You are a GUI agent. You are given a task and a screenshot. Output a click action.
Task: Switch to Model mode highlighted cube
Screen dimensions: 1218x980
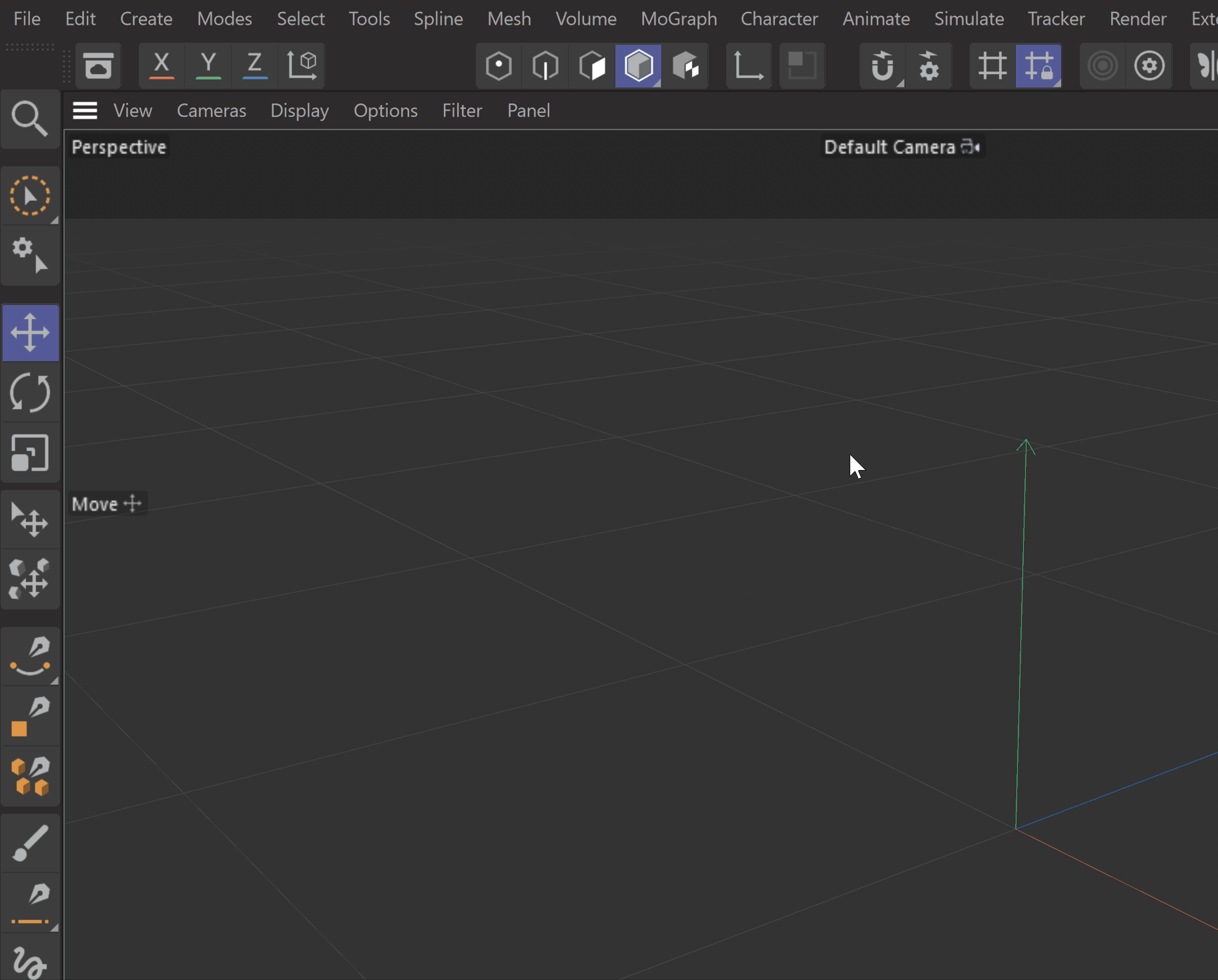(x=639, y=66)
